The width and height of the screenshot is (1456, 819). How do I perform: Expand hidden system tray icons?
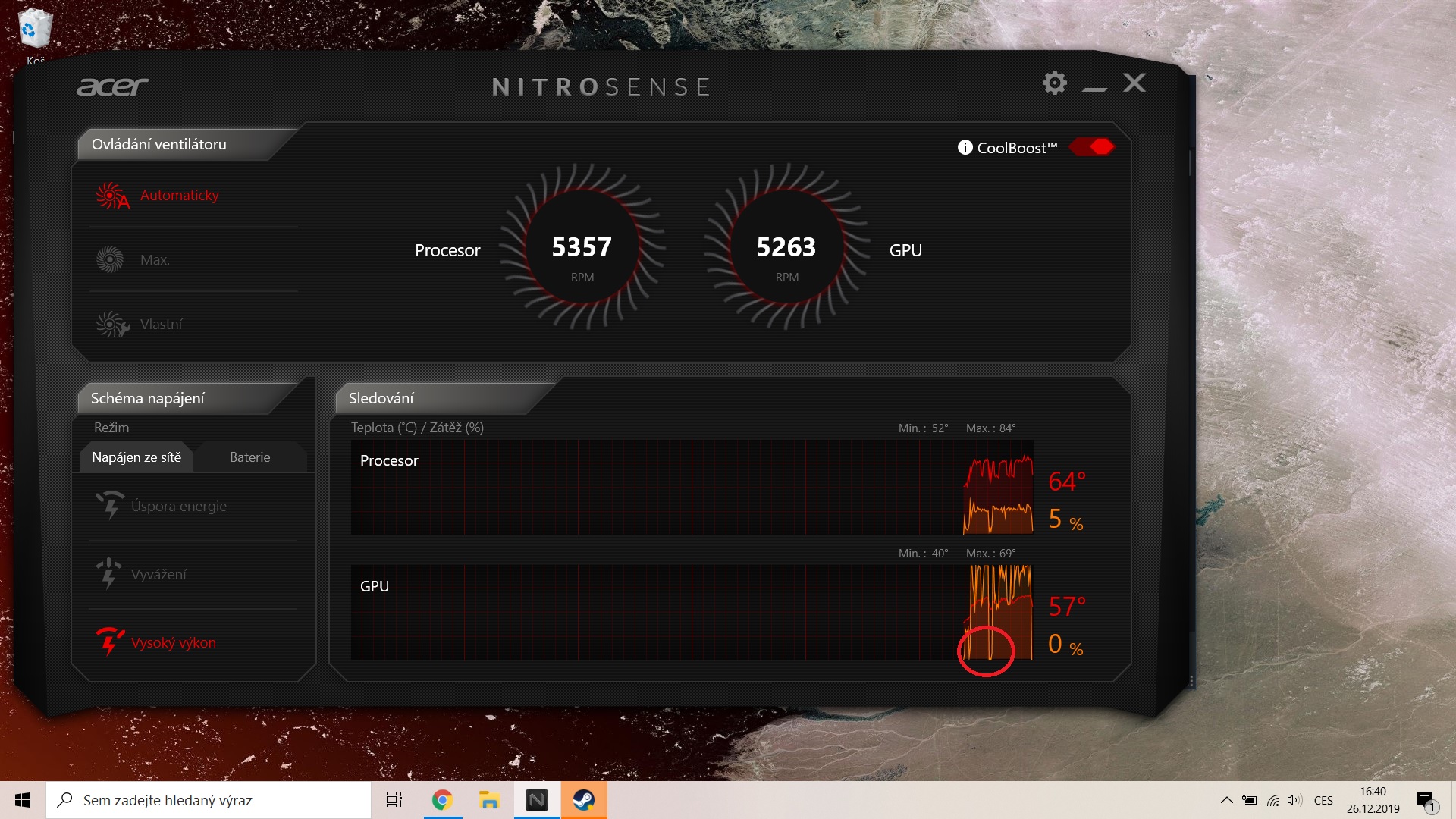pyautogui.click(x=1225, y=800)
